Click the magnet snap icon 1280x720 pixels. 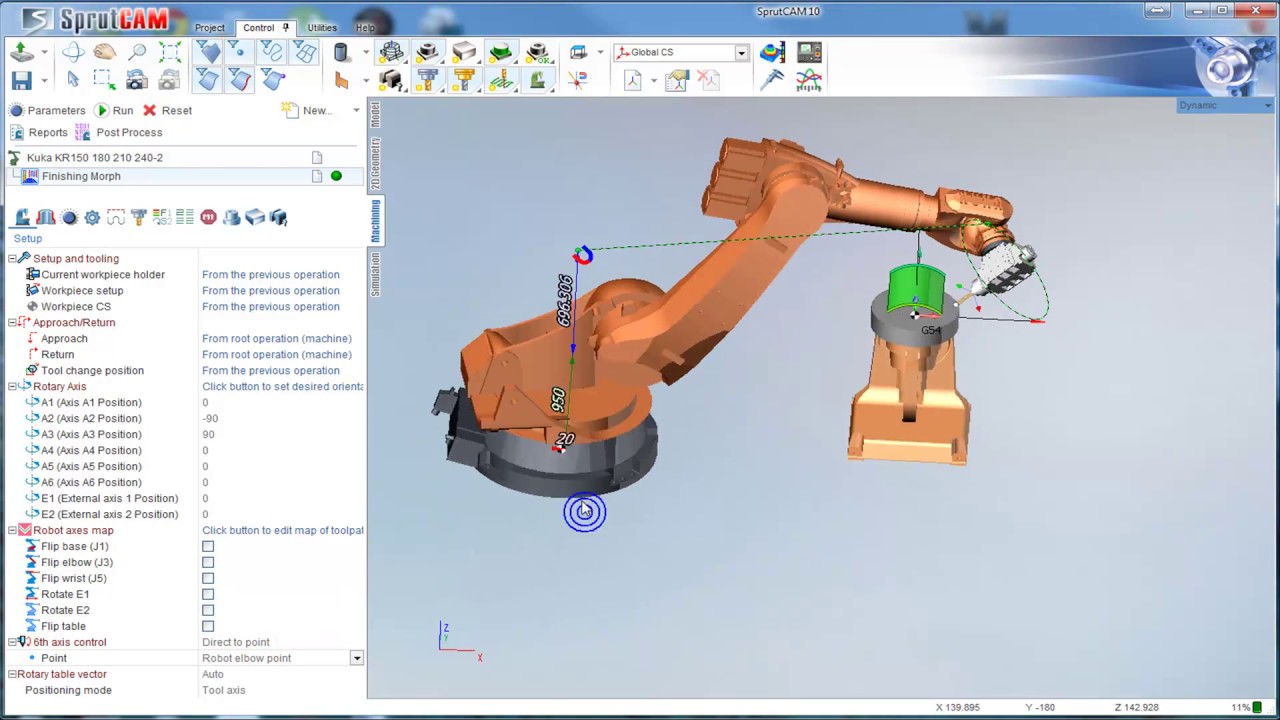click(577, 80)
